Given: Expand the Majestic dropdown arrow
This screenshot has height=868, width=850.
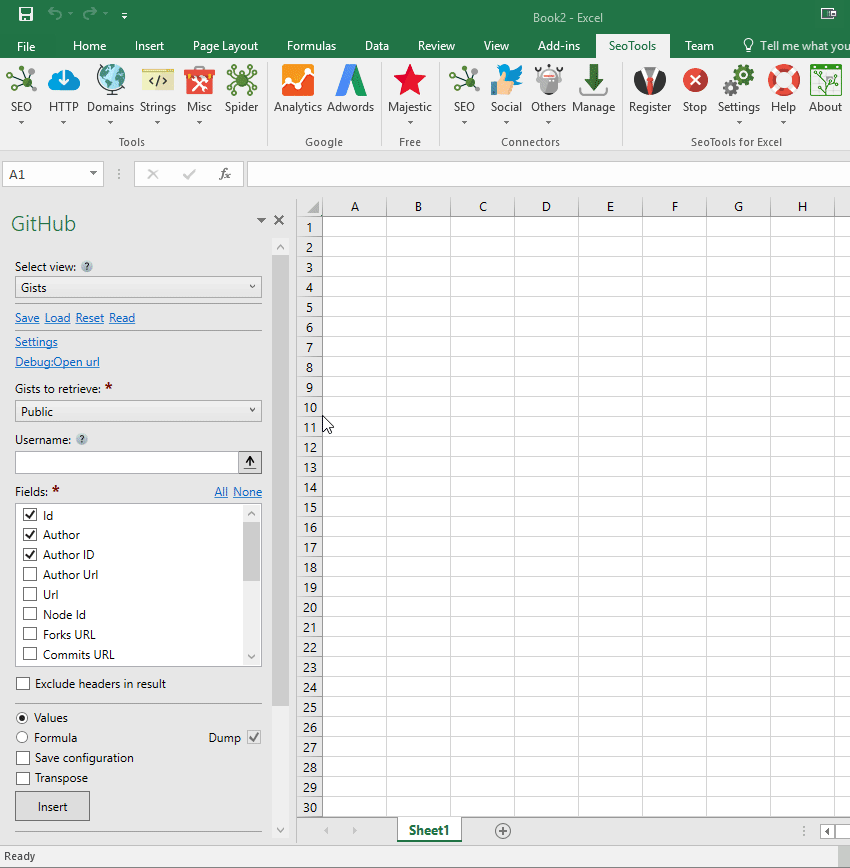Looking at the screenshot, I should (x=410, y=123).
